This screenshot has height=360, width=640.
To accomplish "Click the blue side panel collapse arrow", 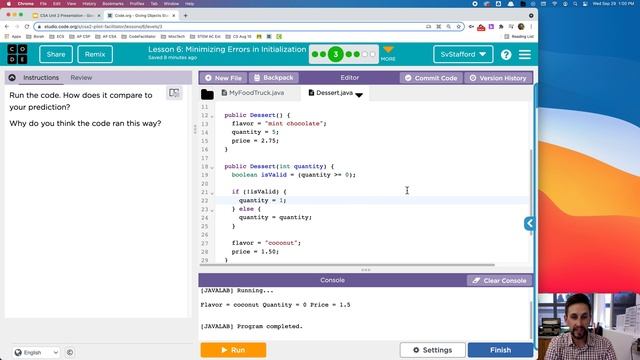I will click(x=529, y=224).
